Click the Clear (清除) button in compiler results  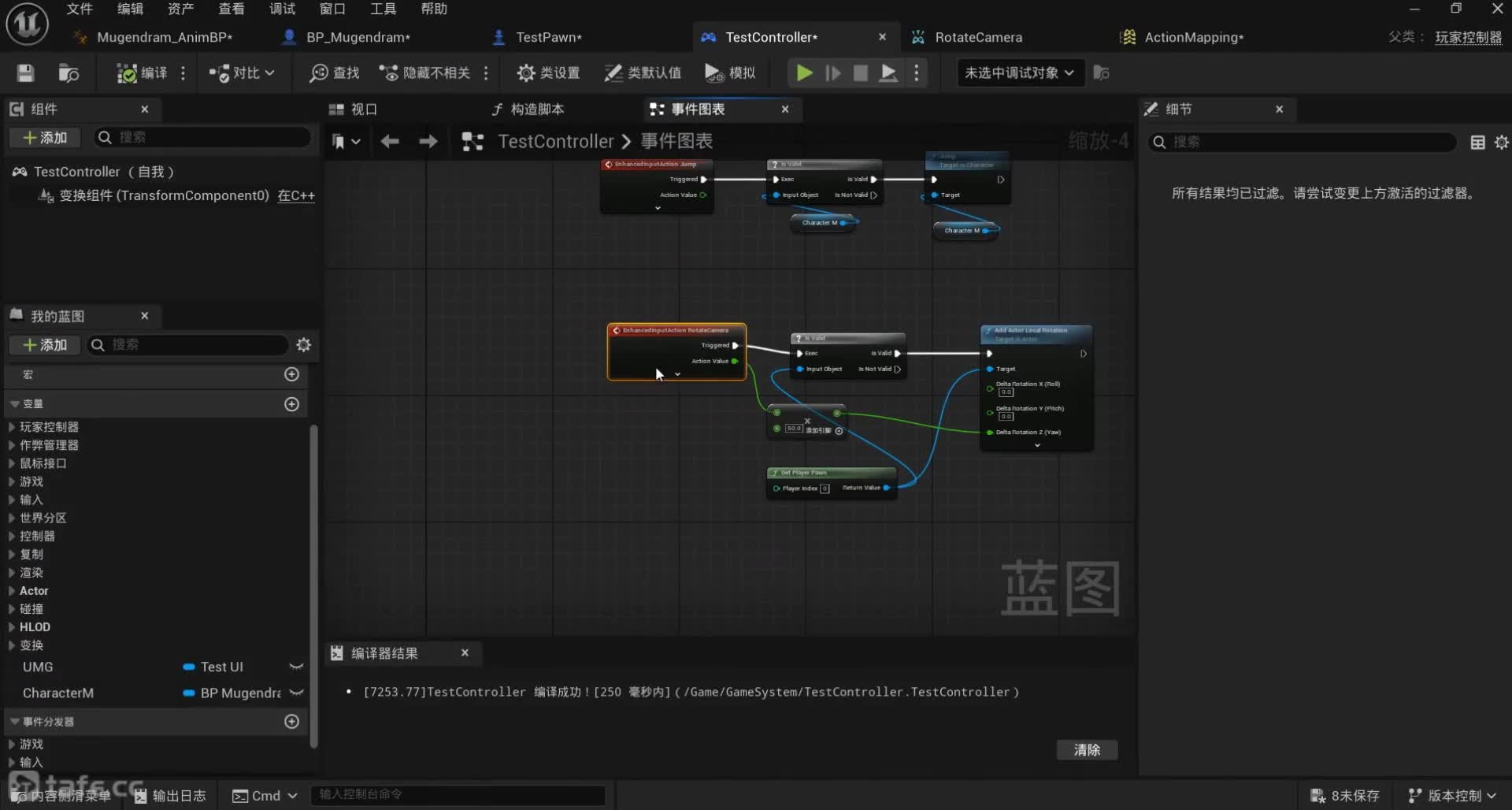pyautogui.click(x=1087, y=750)
